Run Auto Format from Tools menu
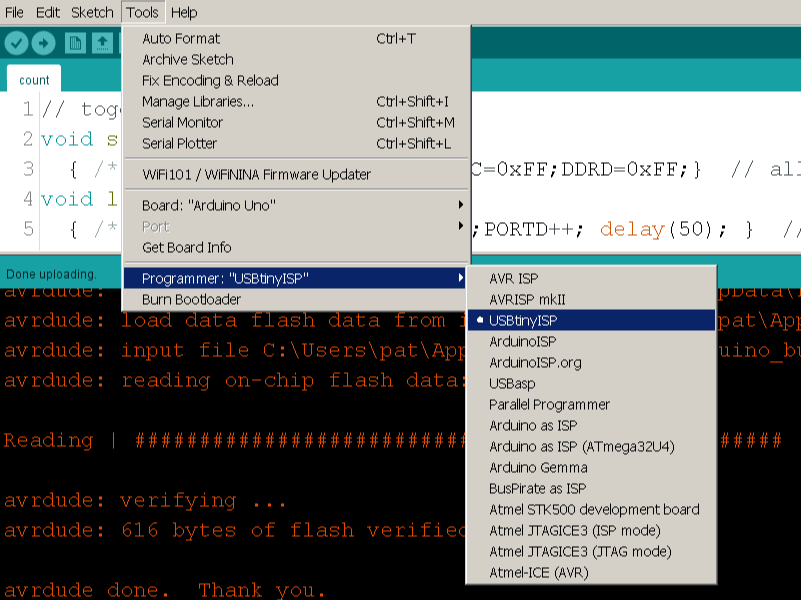 tap(175, 38)
